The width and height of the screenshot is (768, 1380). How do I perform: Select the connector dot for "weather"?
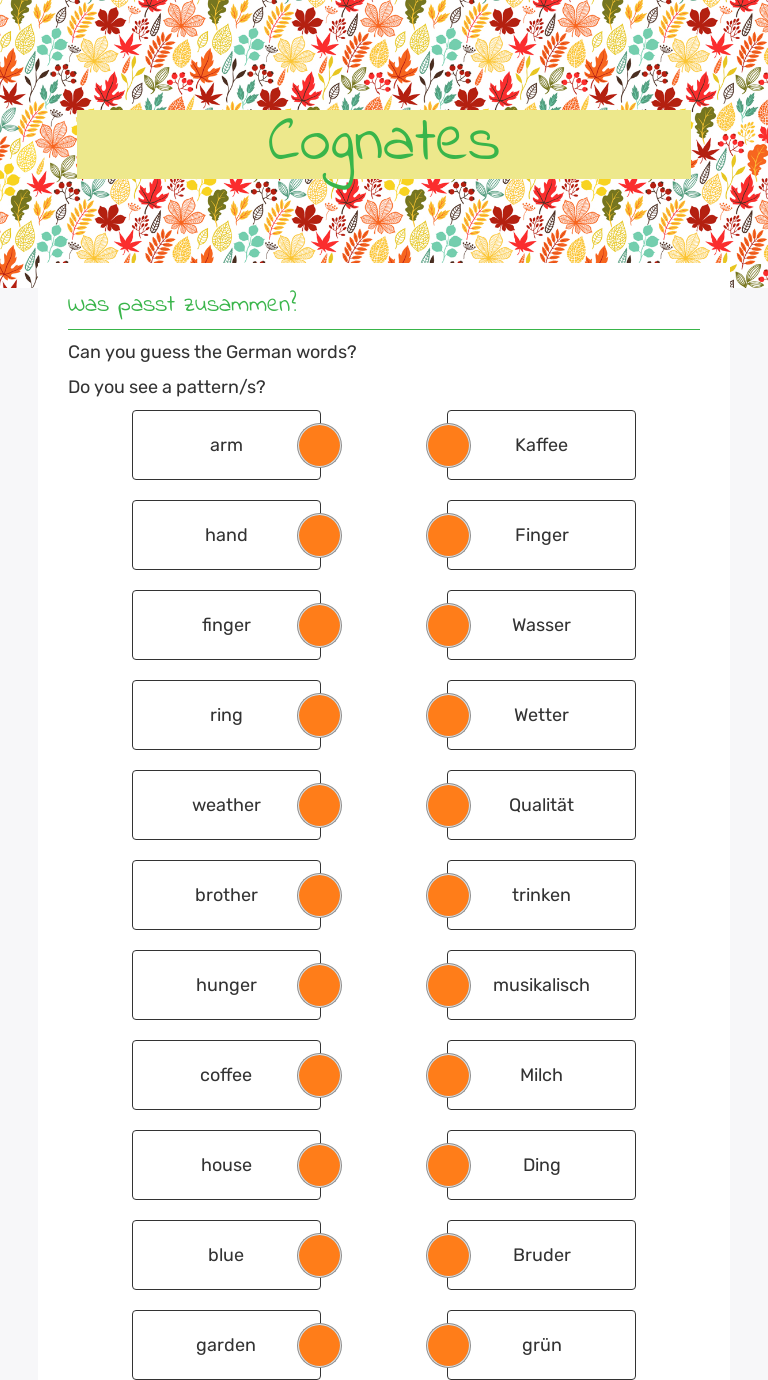pyautogui.click(x=319, y=805)
